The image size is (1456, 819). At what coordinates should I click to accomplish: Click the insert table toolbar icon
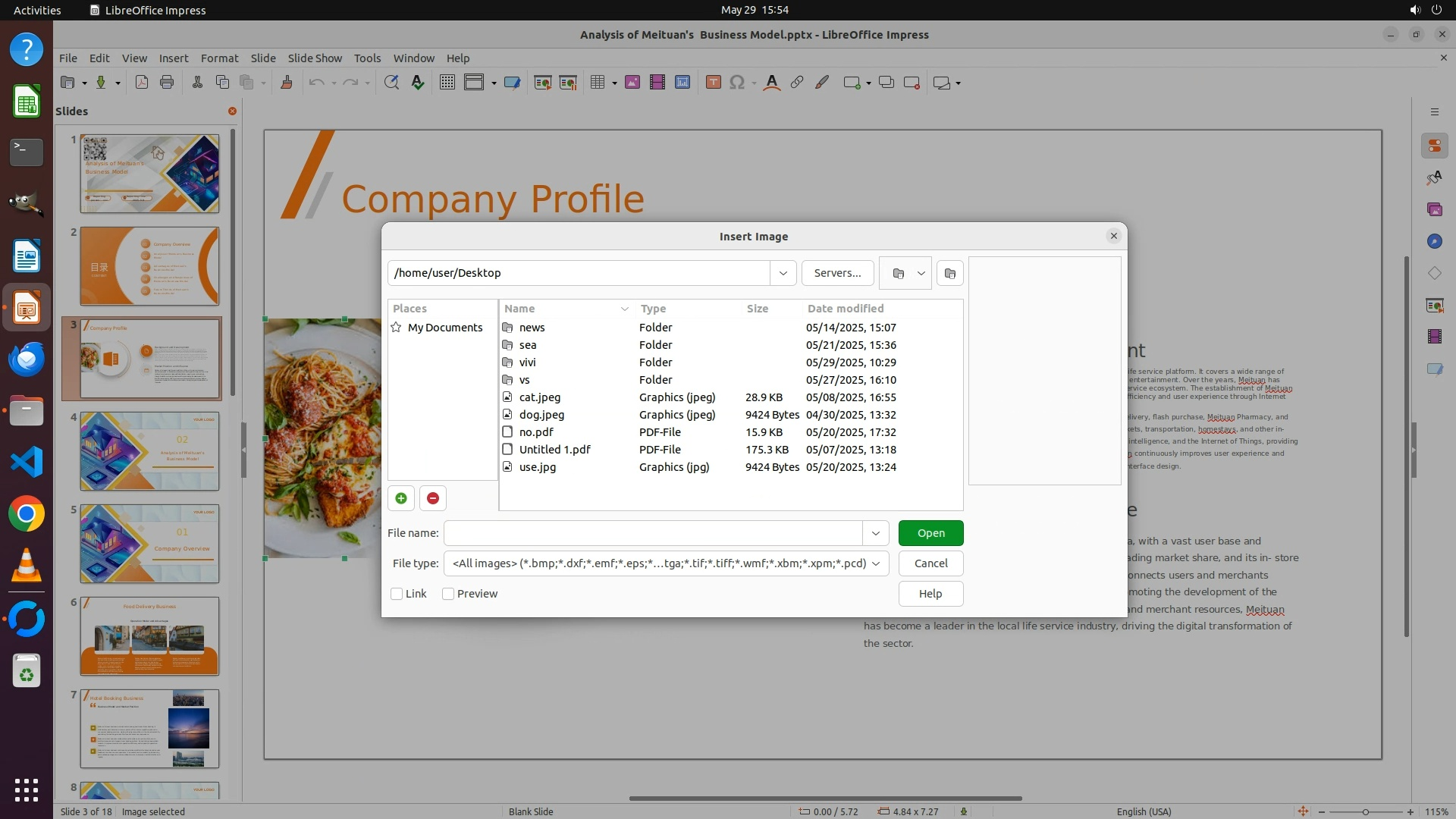coord(598,83)
